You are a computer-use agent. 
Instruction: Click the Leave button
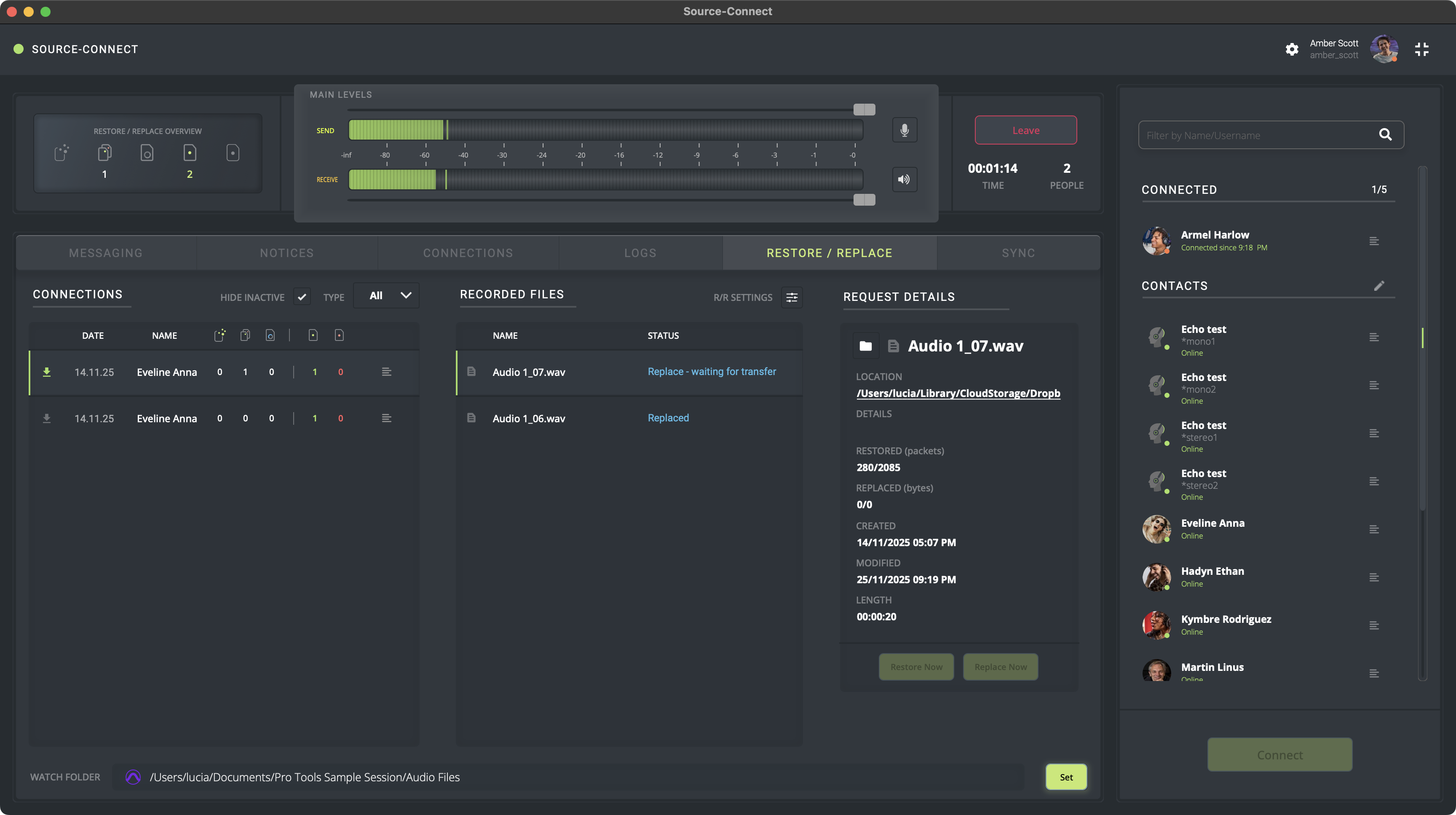(x=1025, y=130)
